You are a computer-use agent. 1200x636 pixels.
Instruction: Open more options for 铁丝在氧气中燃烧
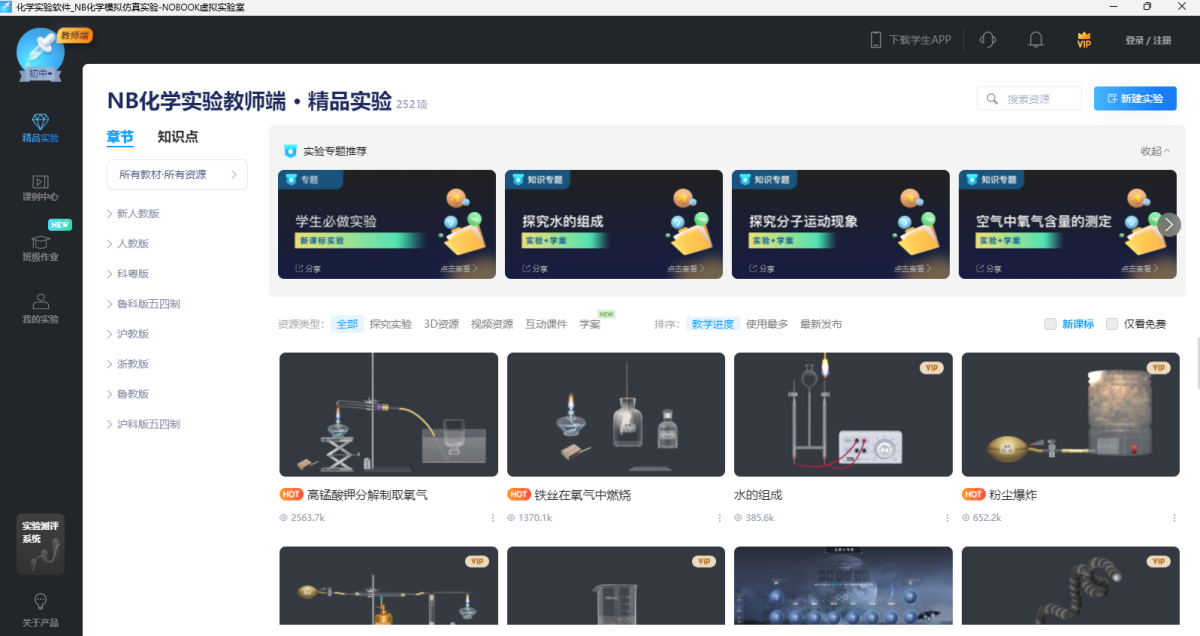point(719,518)
